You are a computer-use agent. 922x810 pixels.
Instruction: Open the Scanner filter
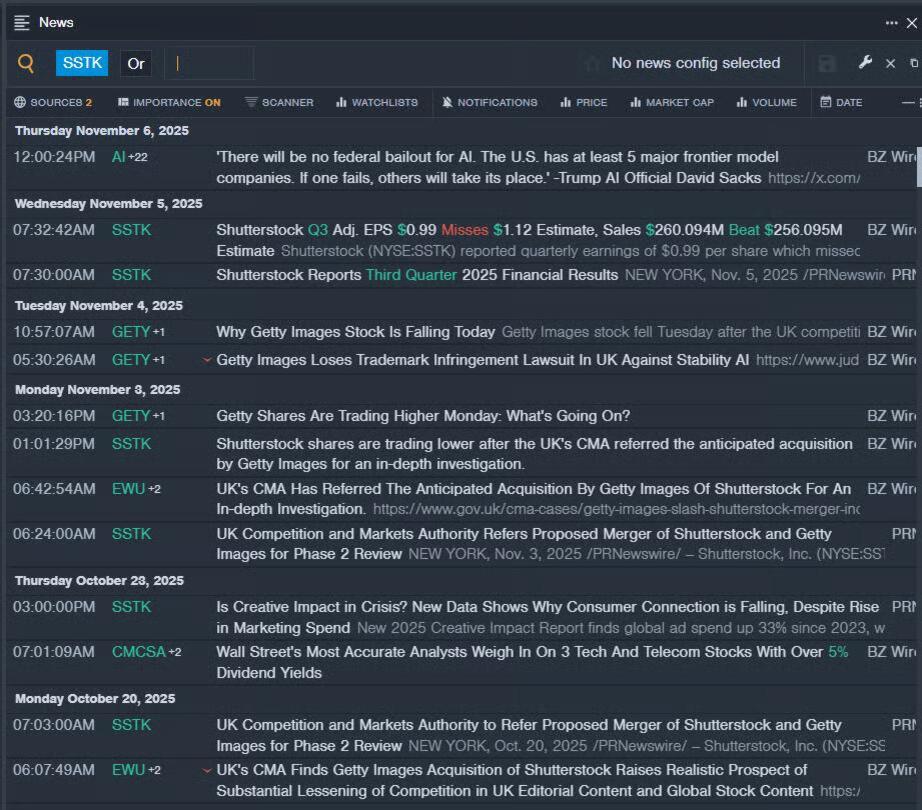point(279,102)
